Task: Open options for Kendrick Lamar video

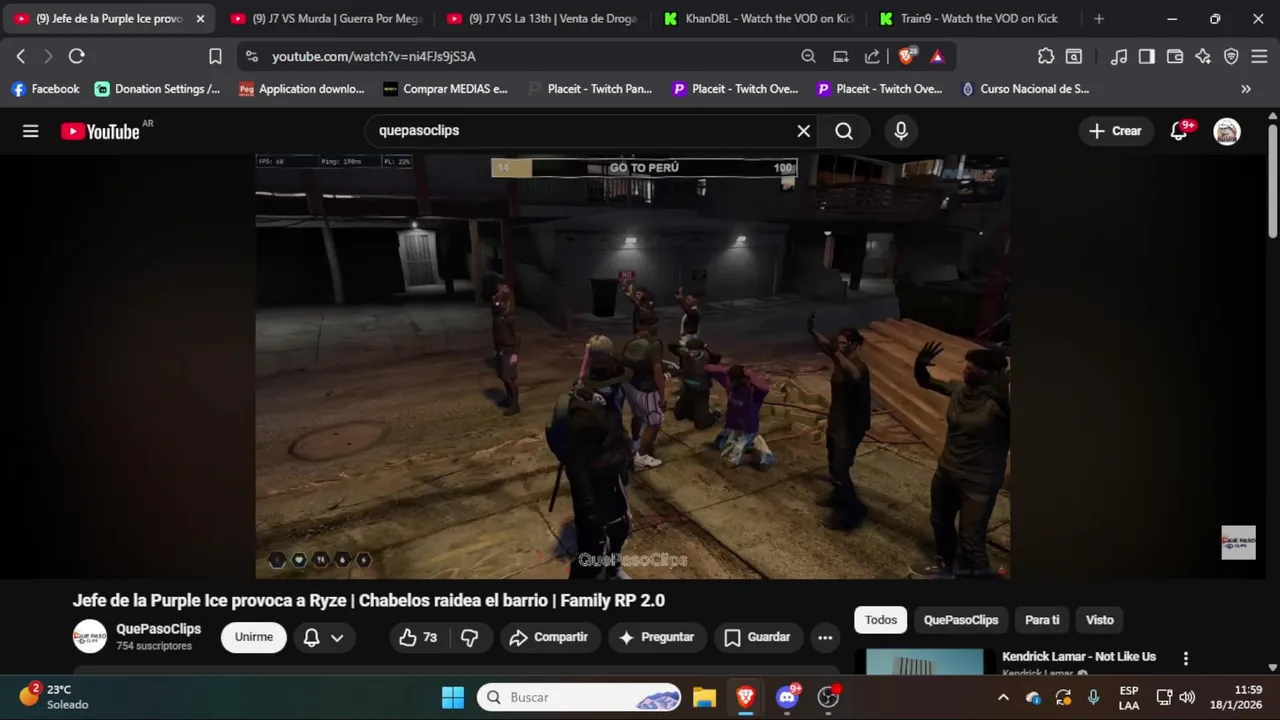Action: (1186, 658)
